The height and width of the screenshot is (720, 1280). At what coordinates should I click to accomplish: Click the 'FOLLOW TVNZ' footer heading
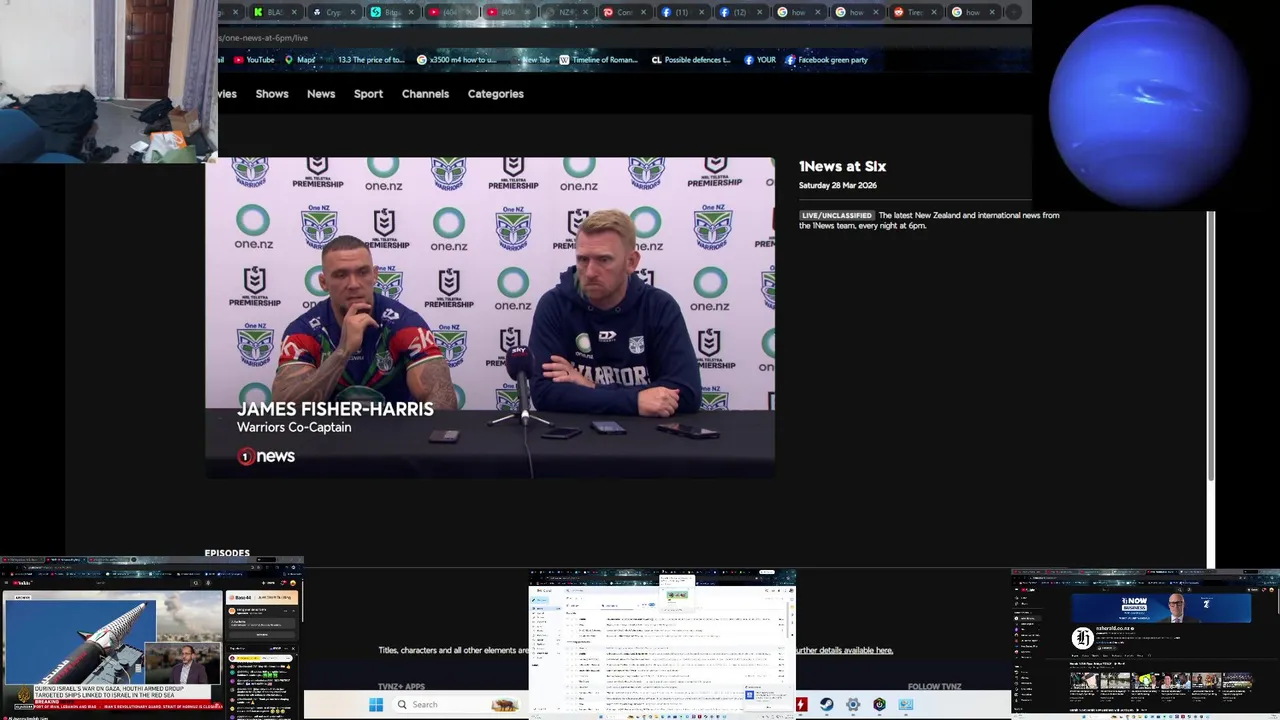point(934,687)
